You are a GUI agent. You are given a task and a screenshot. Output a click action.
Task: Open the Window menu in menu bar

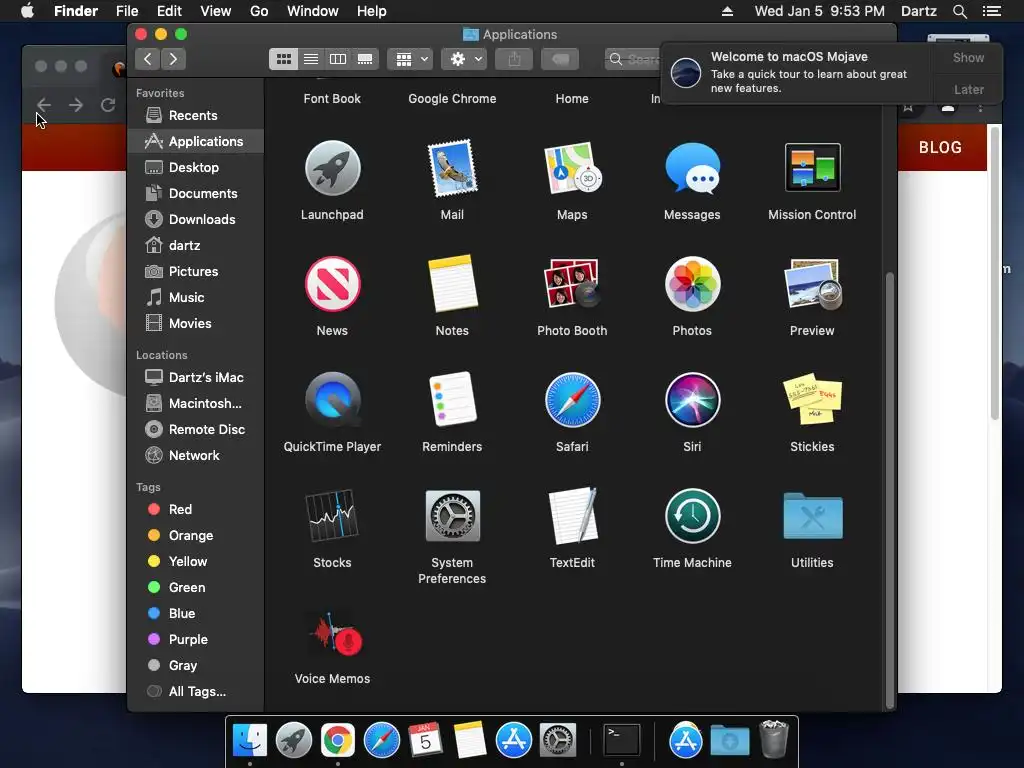(313, 11)
